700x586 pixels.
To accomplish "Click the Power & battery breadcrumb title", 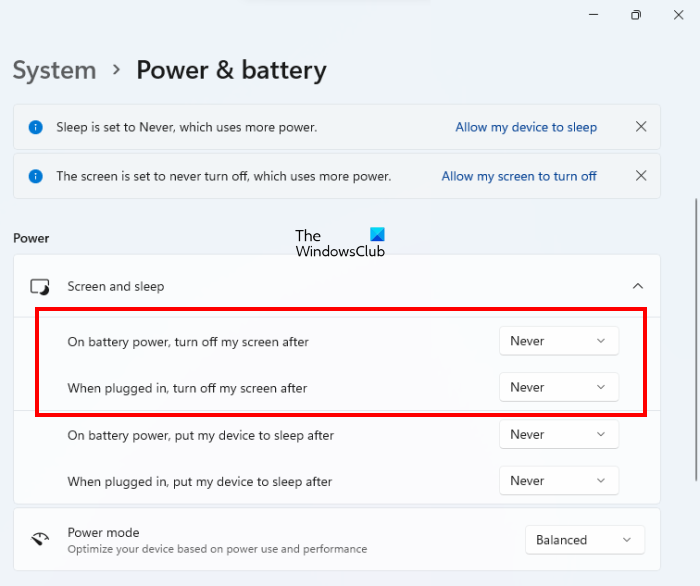I will pos(231,70).
